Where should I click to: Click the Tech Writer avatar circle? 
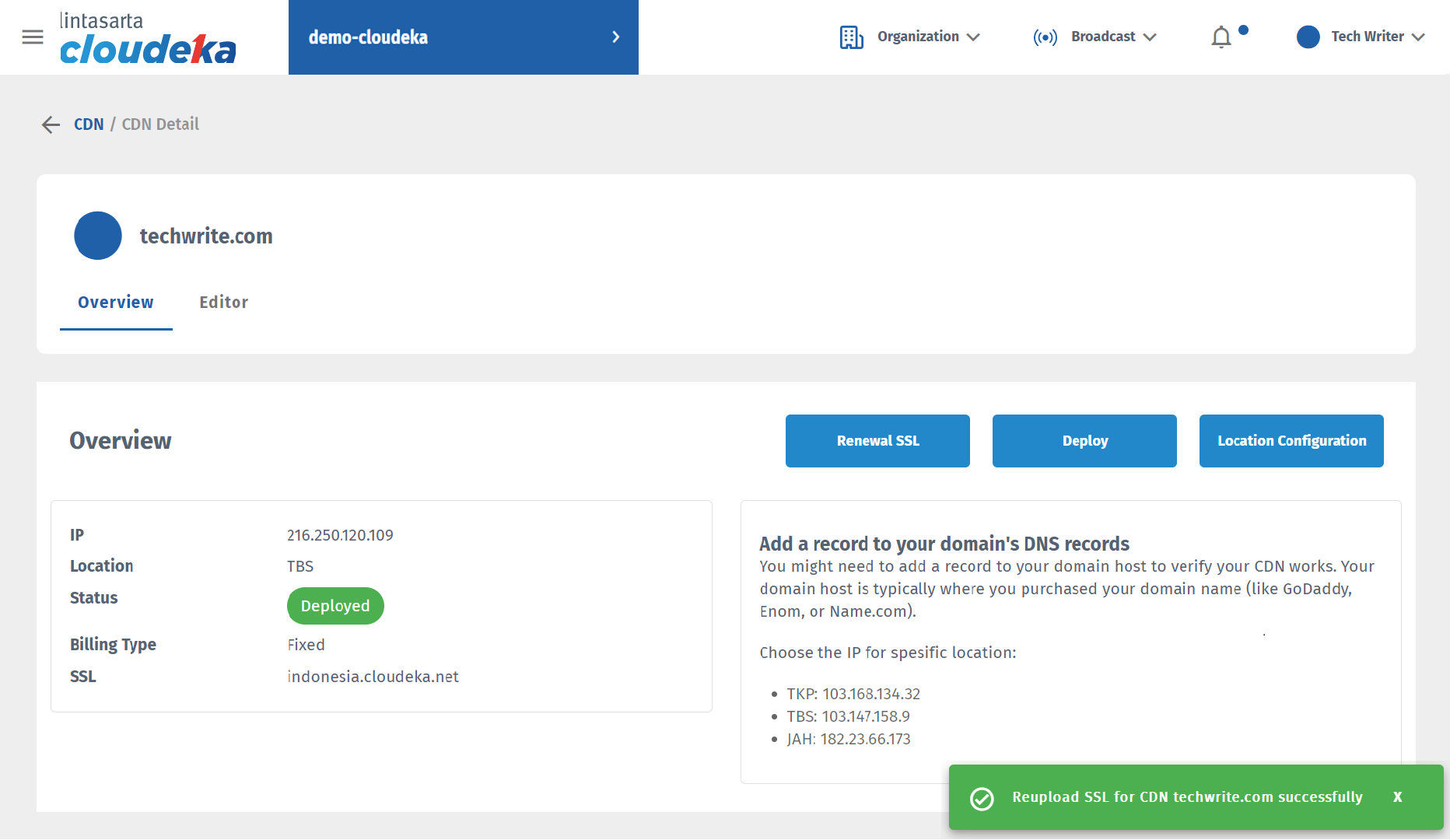tap(1308, 37)
